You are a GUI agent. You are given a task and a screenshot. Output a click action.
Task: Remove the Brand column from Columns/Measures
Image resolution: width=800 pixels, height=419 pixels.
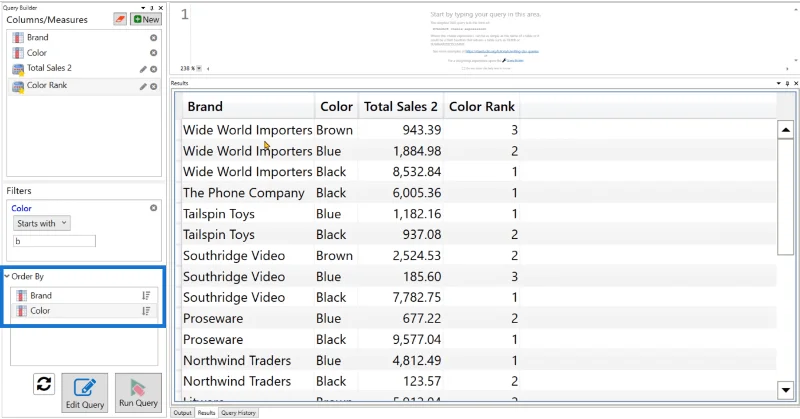153,38
